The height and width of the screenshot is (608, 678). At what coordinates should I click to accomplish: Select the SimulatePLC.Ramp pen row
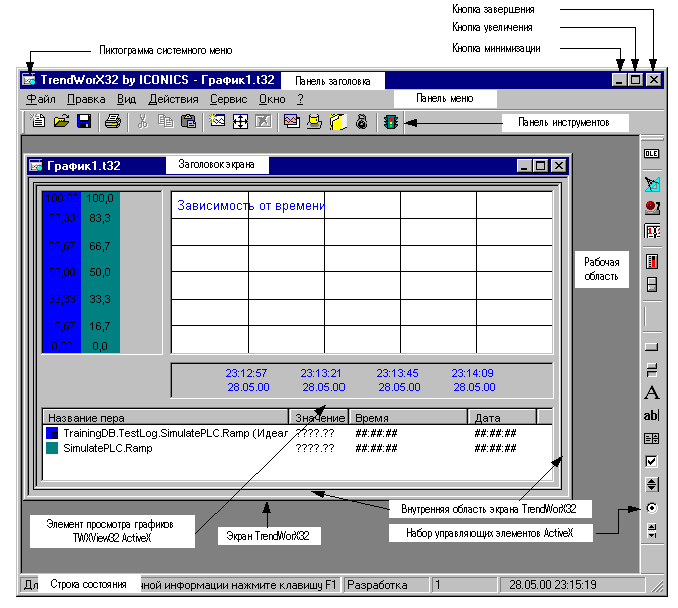(x=297, y=448)
